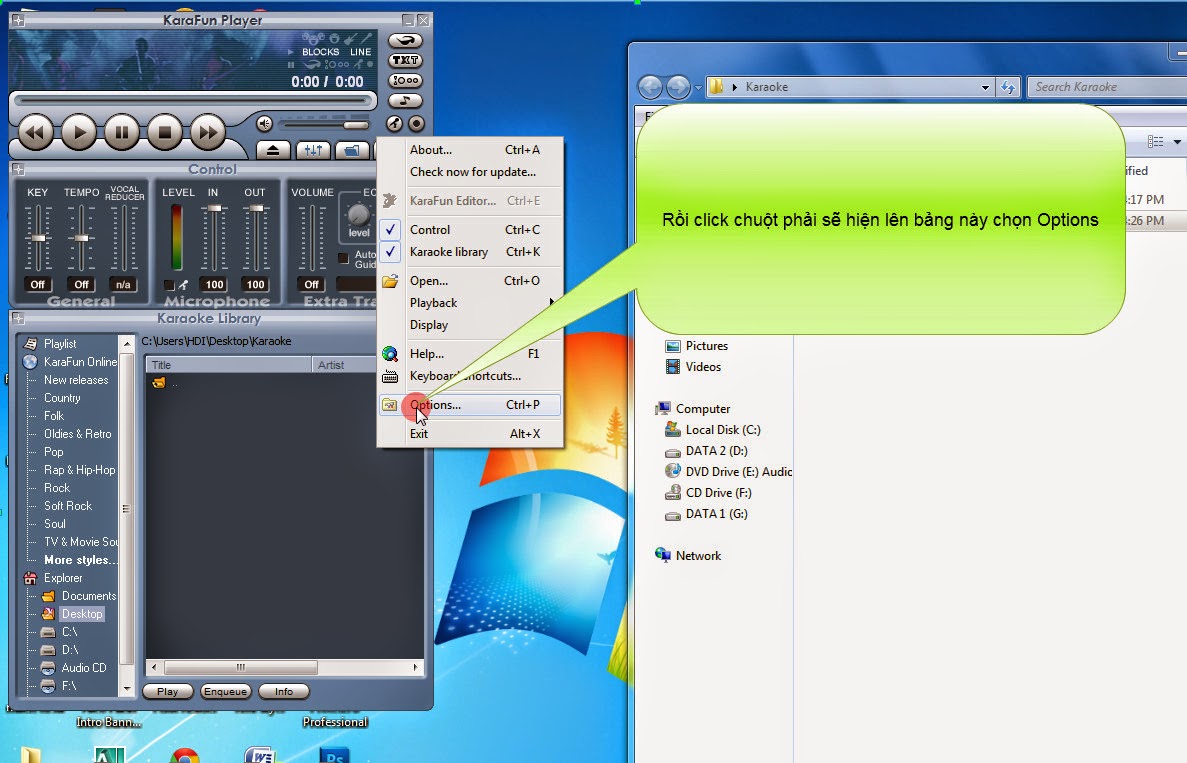The image size is (1187, 763).
Task: Start playback with the Play transport button
Action: 79,132
